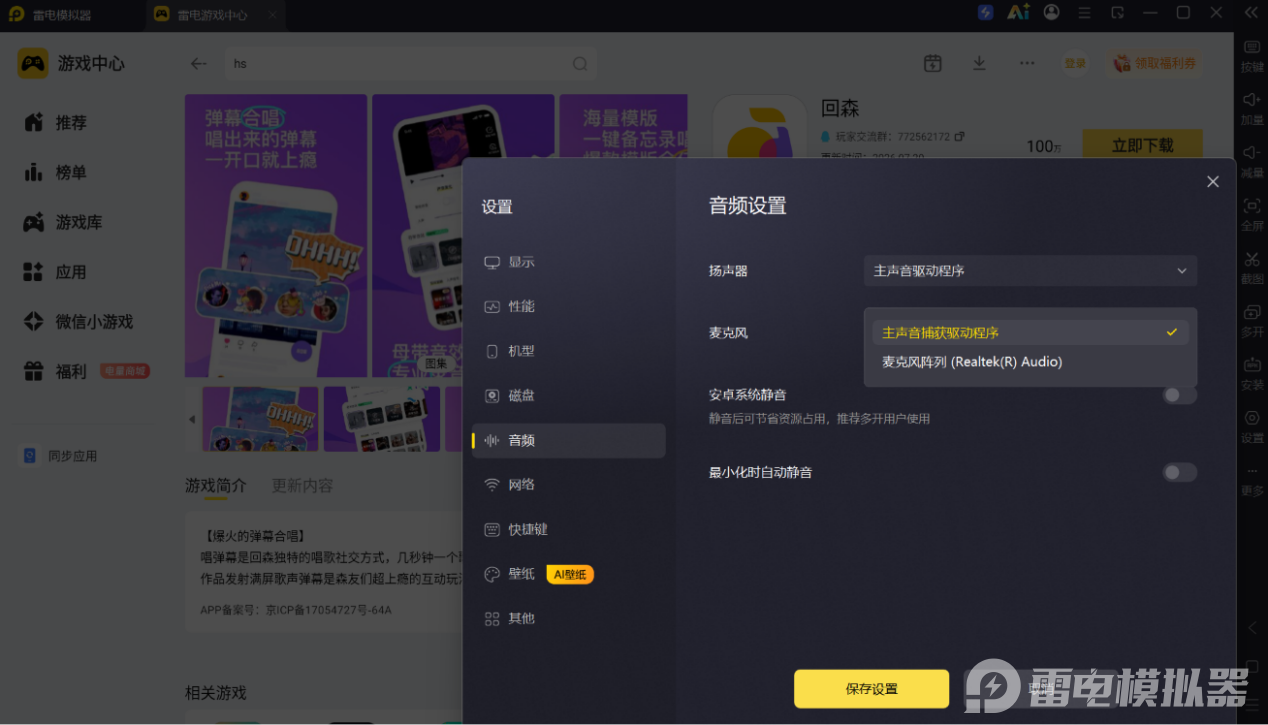Screen dimensions: 1268x725
Task: Open the 弹幕合唱 promotional screenshot
Action: point(276,236)
